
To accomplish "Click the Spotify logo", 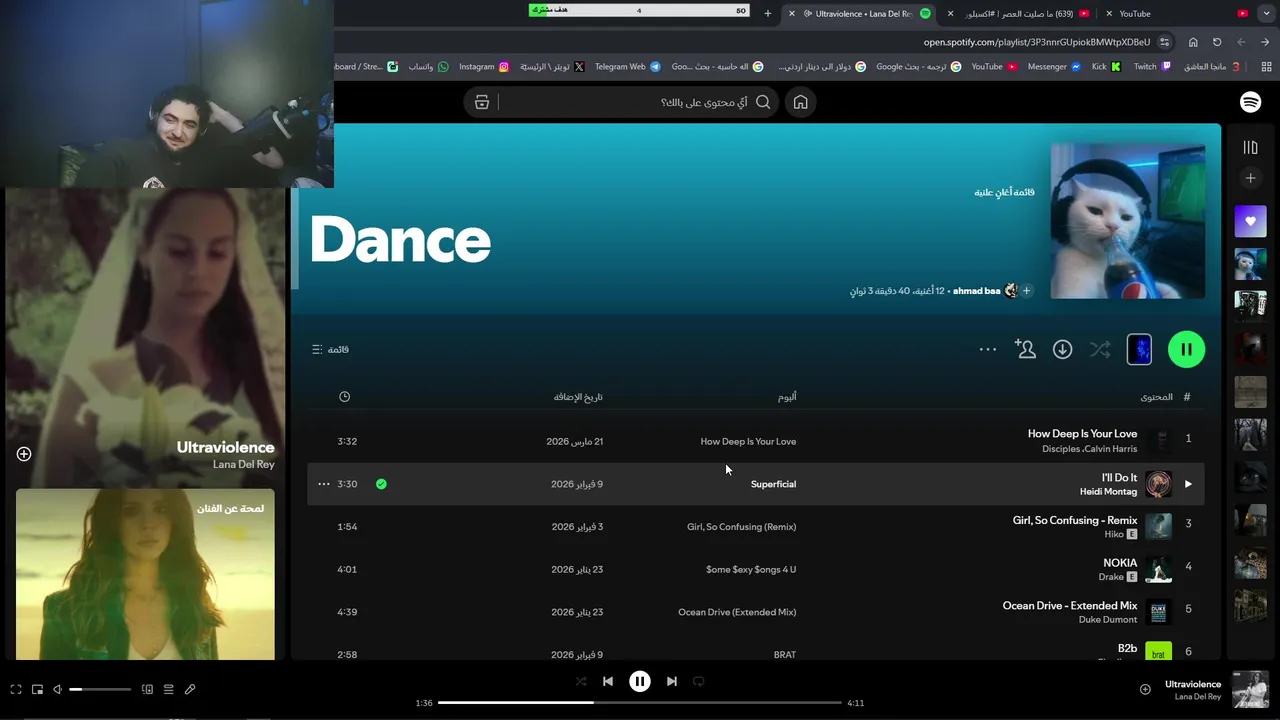I will (x=1250, y=102).
